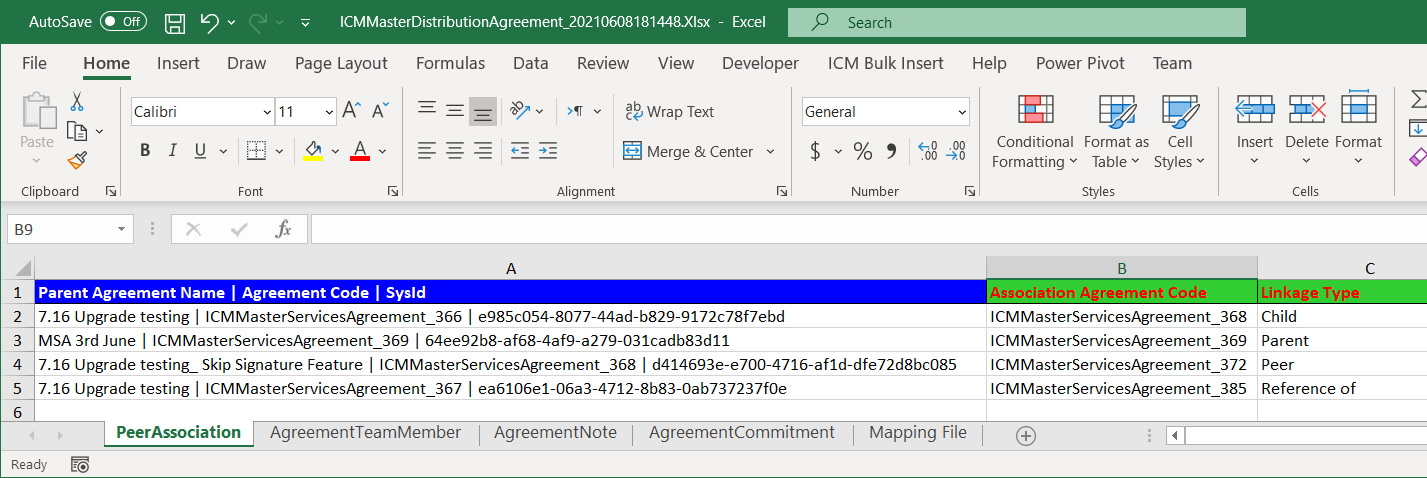Center align text horizontally
Image resolution: width=1427 pixels, height=478 pixels.
click(x=455, y=151)
